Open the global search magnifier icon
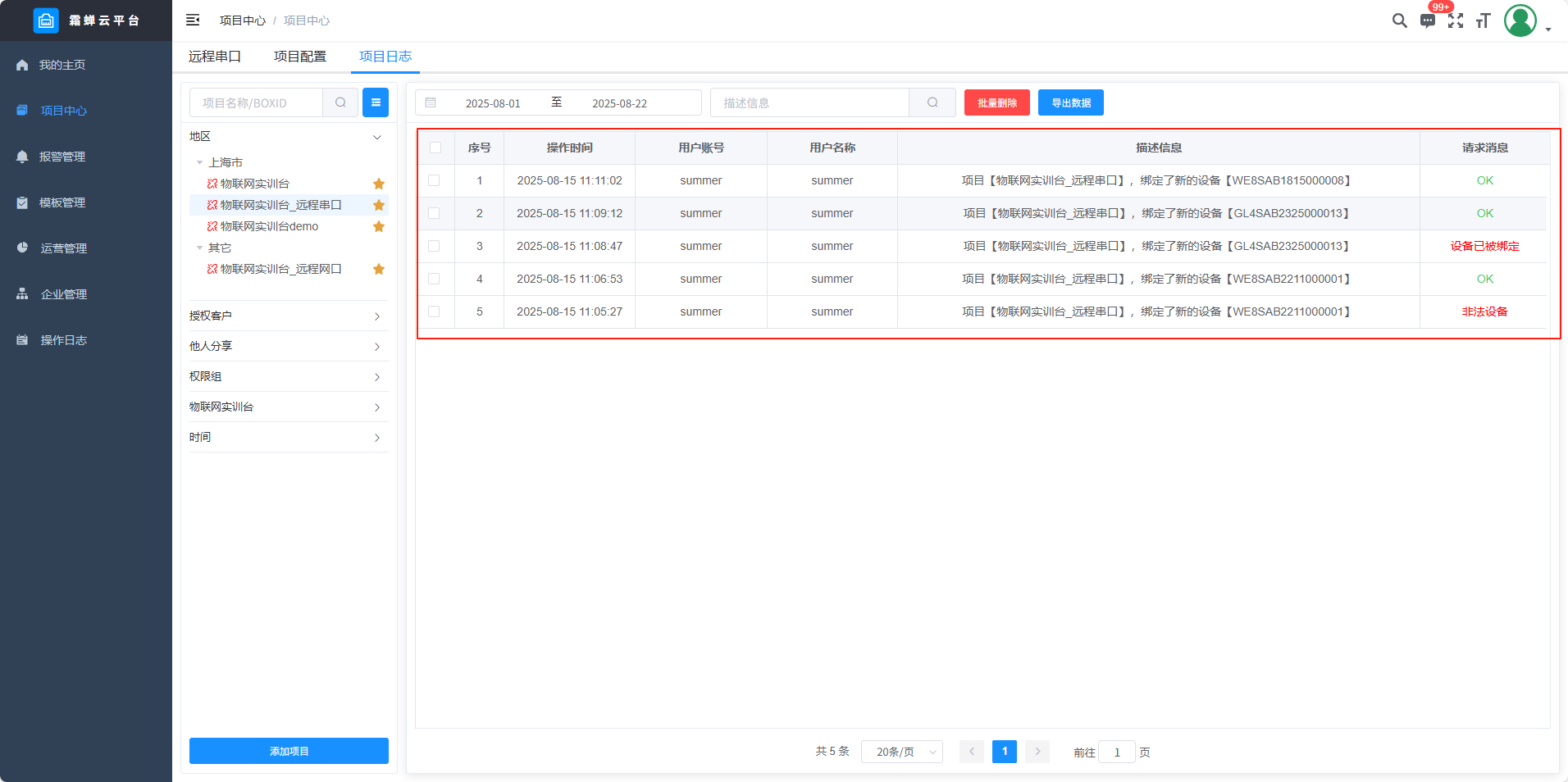The height and width of the screenshot is (782, 1568). (1399, 20)
